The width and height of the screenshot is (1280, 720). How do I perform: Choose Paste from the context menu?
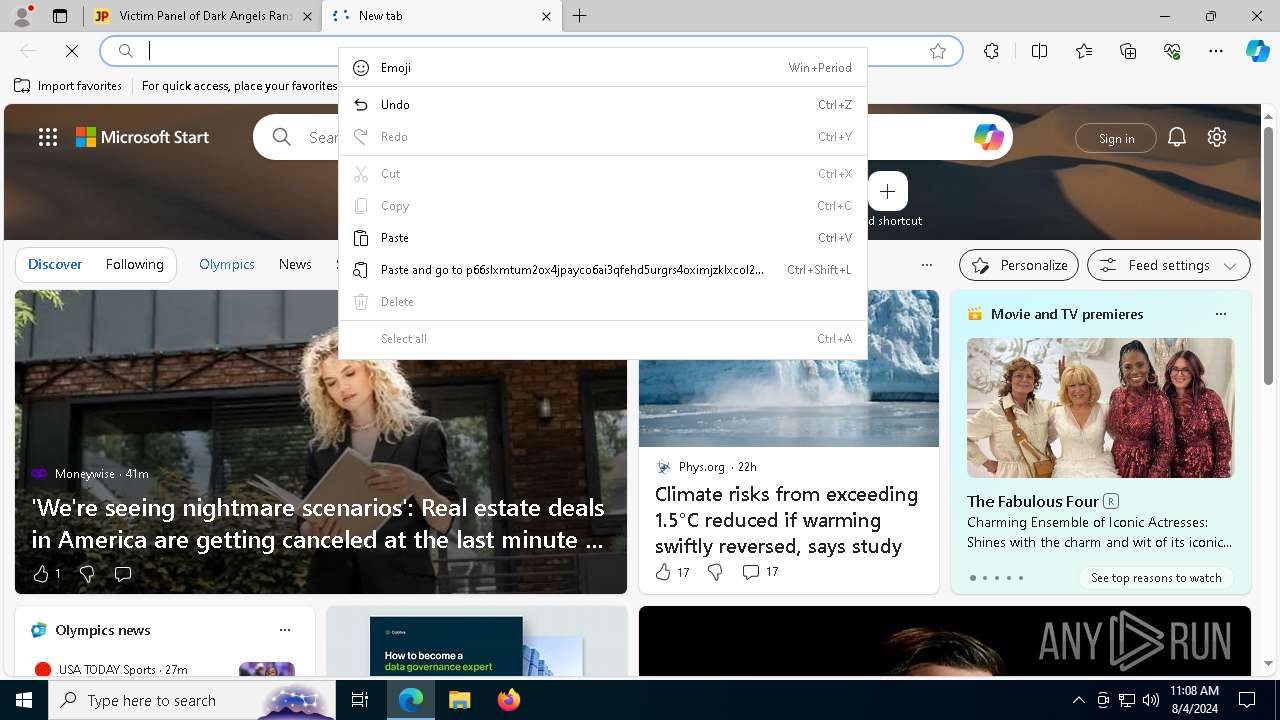(603, 238)
